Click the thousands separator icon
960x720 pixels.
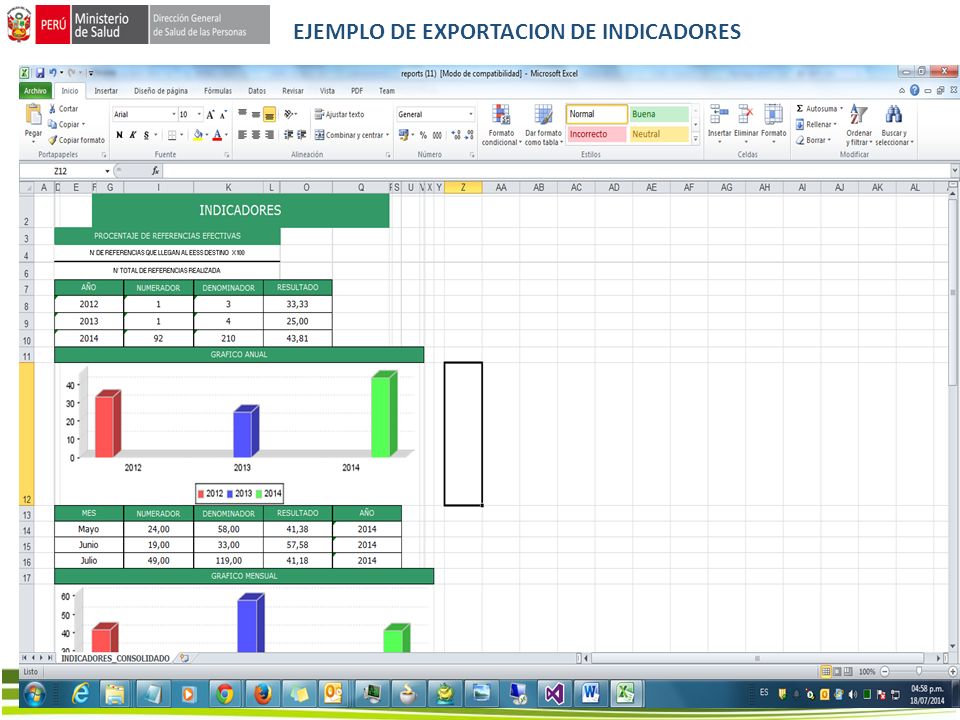coord(437,135)
